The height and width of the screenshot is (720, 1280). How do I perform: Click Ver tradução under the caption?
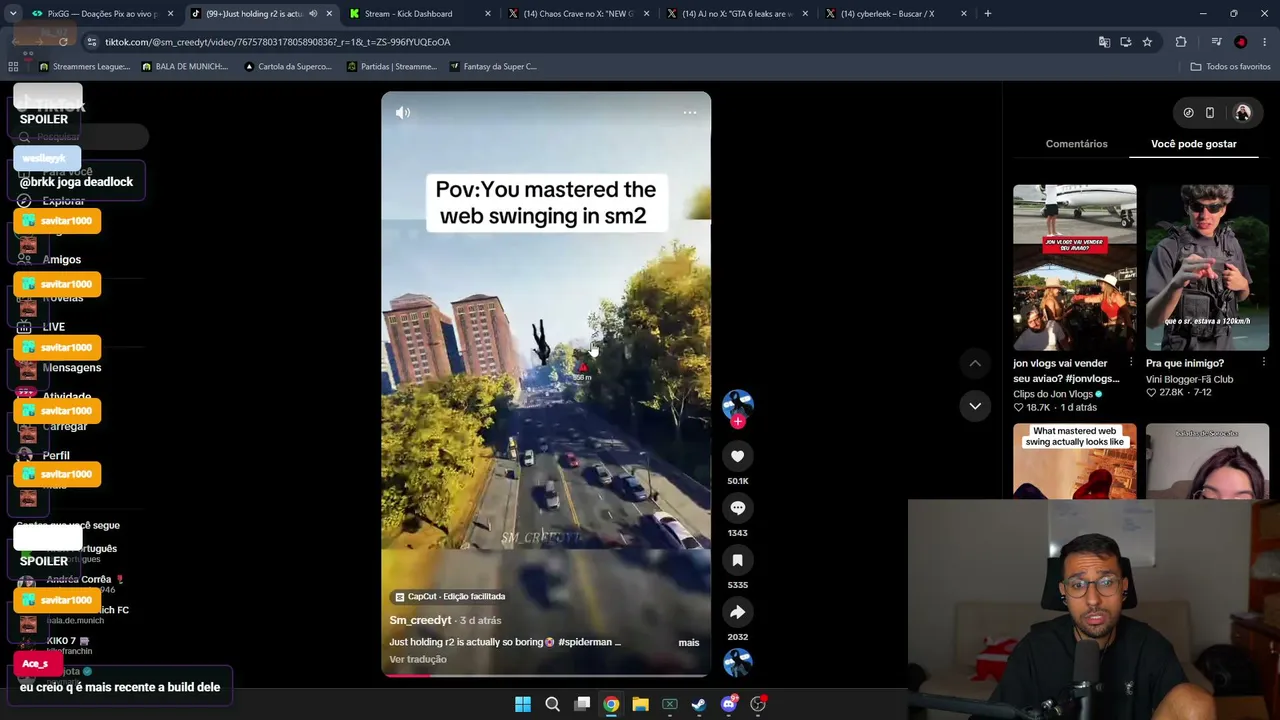coord(418,660)
